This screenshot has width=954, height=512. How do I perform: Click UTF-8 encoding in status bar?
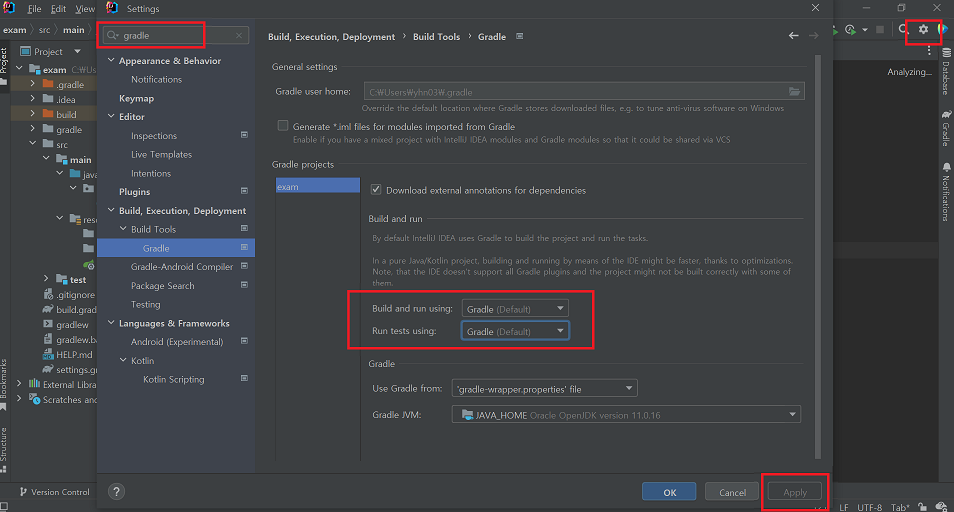[869, 507]
